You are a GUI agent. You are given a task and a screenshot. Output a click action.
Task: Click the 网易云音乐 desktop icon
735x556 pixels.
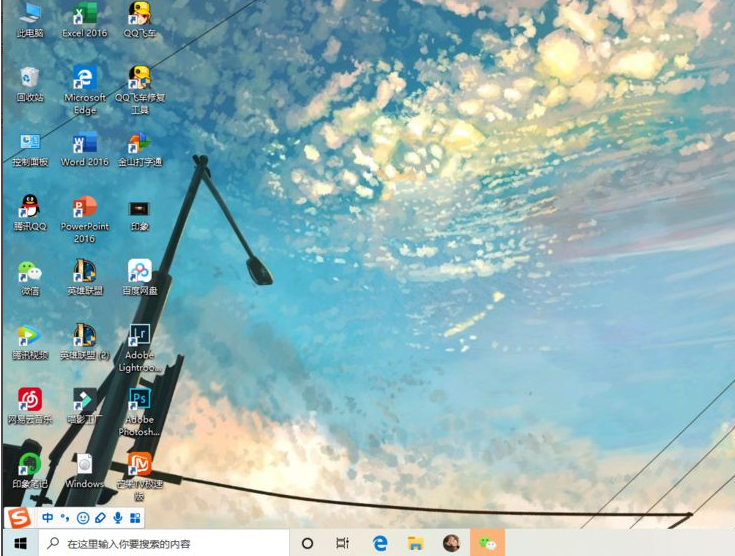point(30,400)
